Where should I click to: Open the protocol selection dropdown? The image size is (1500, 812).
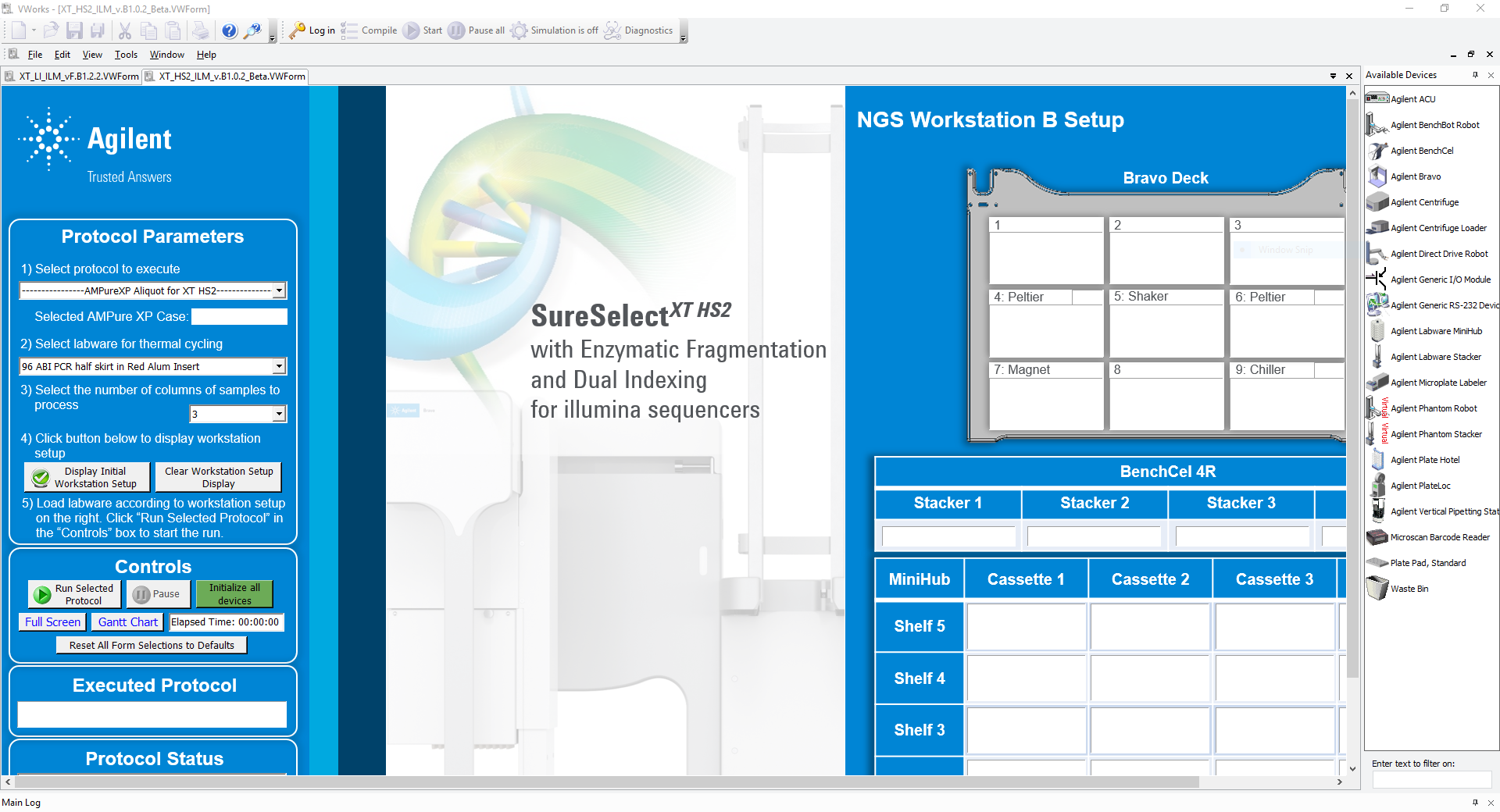279,290
